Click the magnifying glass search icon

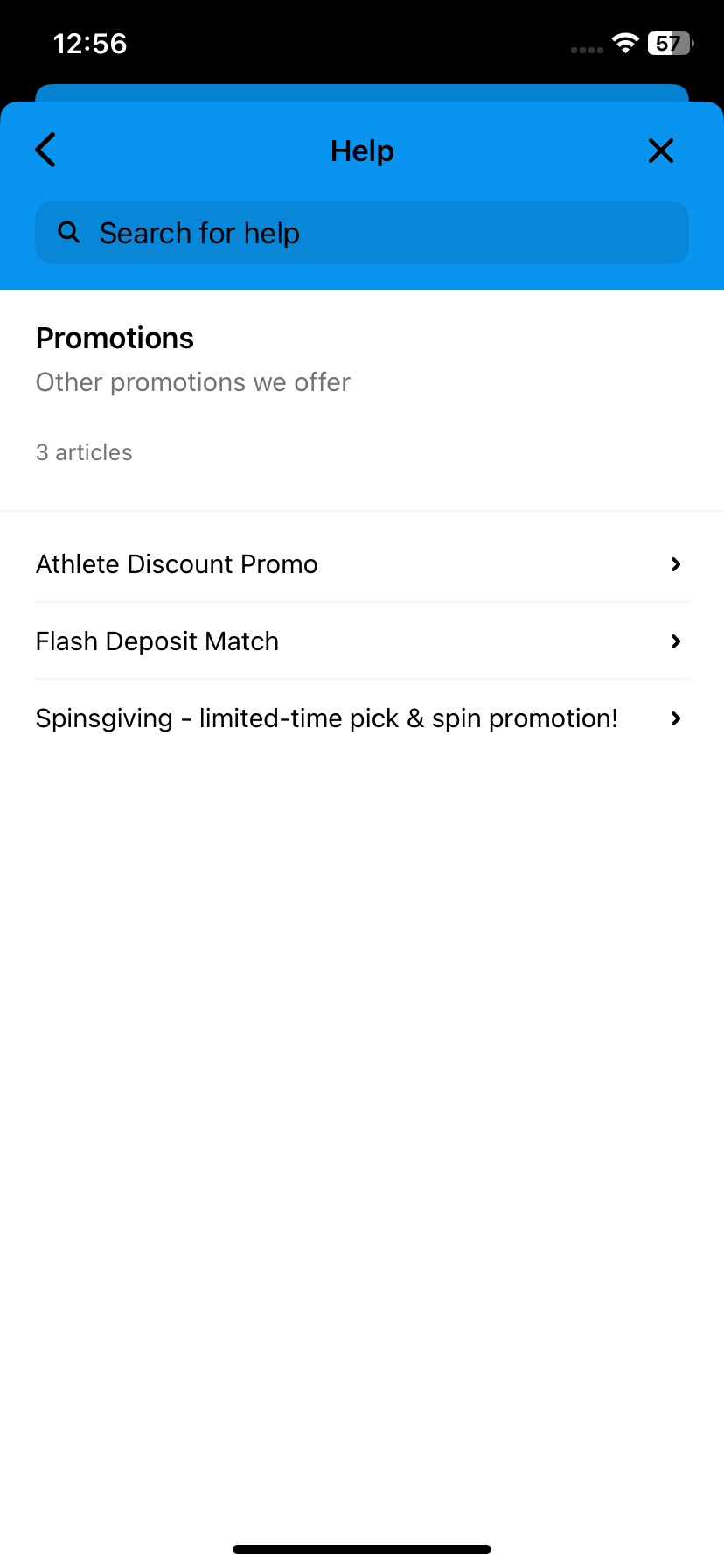(x=68, y=232)
